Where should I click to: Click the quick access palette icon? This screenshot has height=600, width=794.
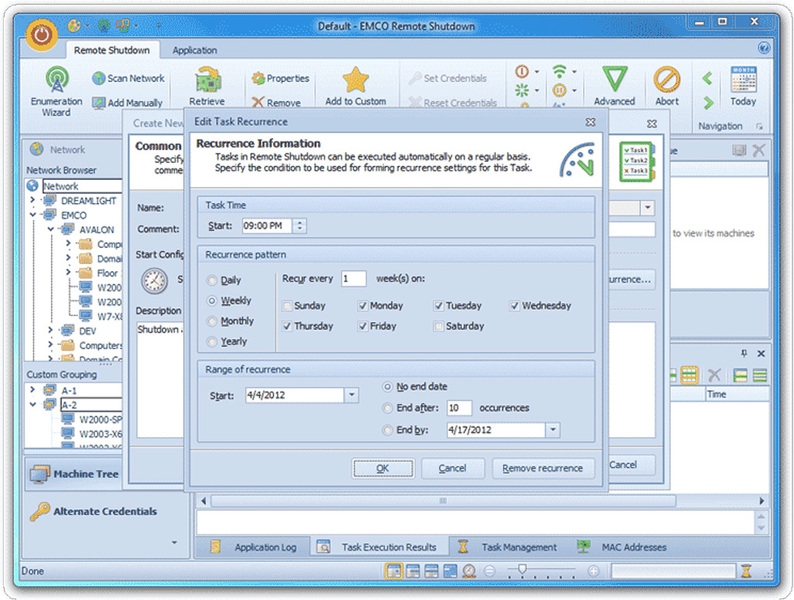coord(74,25)
